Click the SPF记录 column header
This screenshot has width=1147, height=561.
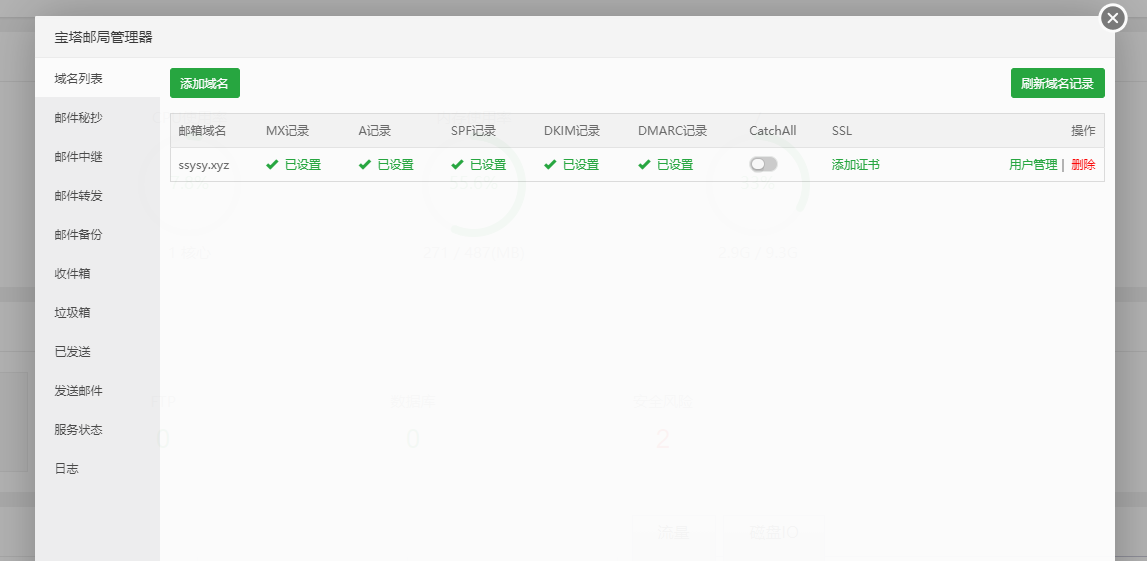[473, 132]
